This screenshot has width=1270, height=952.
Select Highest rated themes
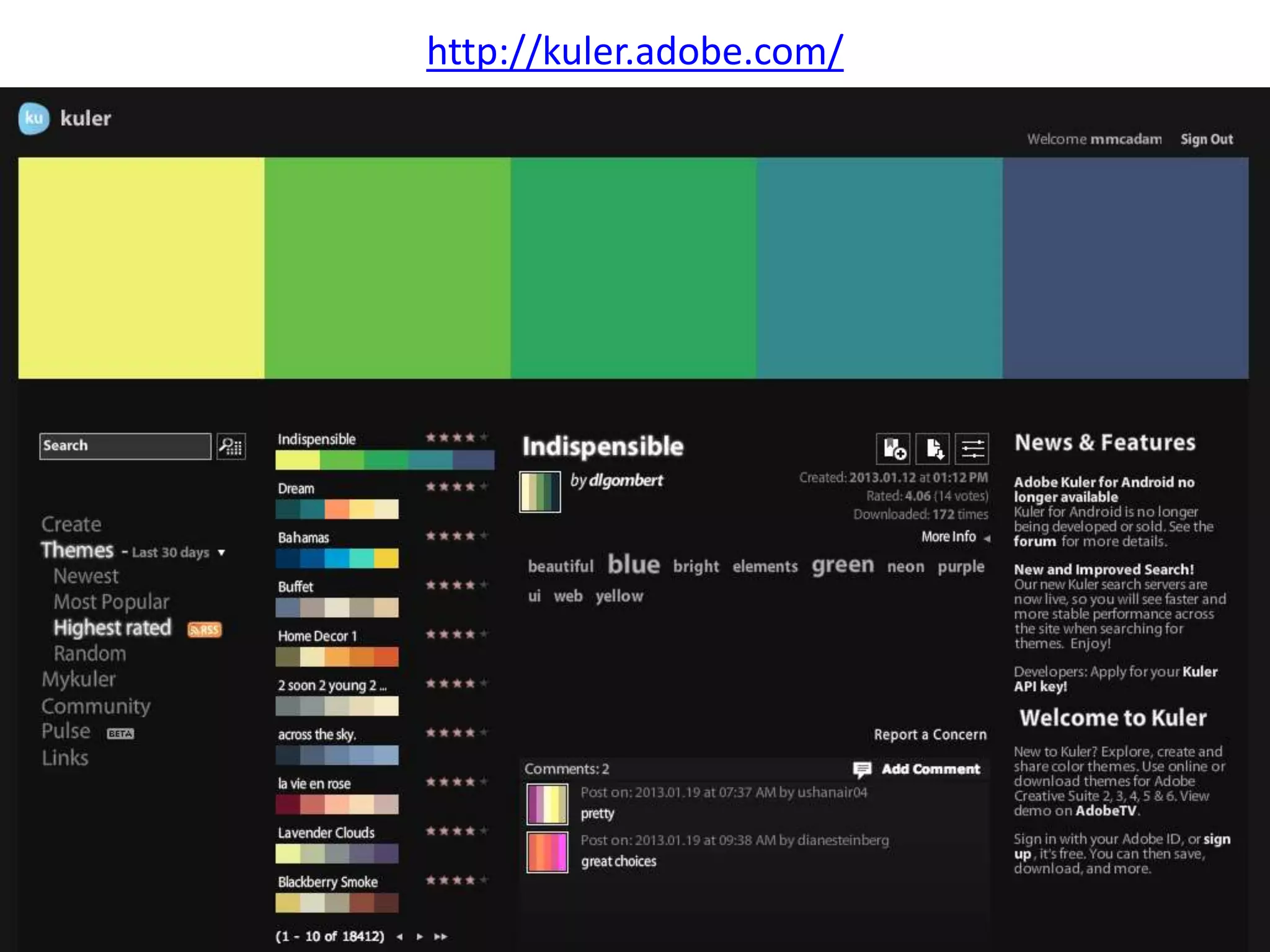coord(112,628)
